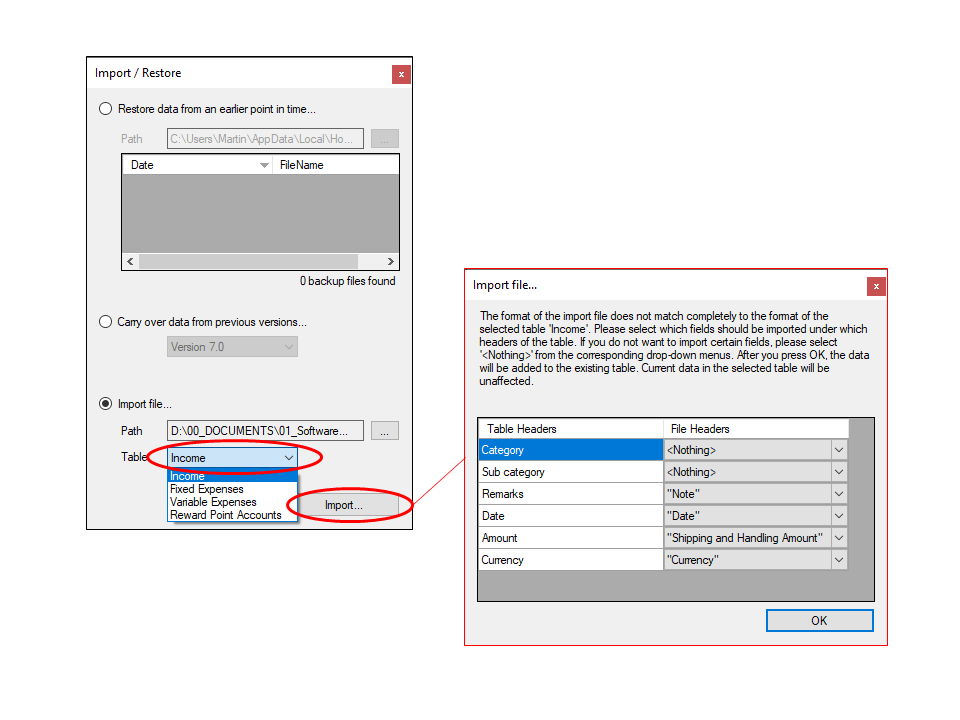Select 'Restore data from an earlier point' option

[106, 109]
